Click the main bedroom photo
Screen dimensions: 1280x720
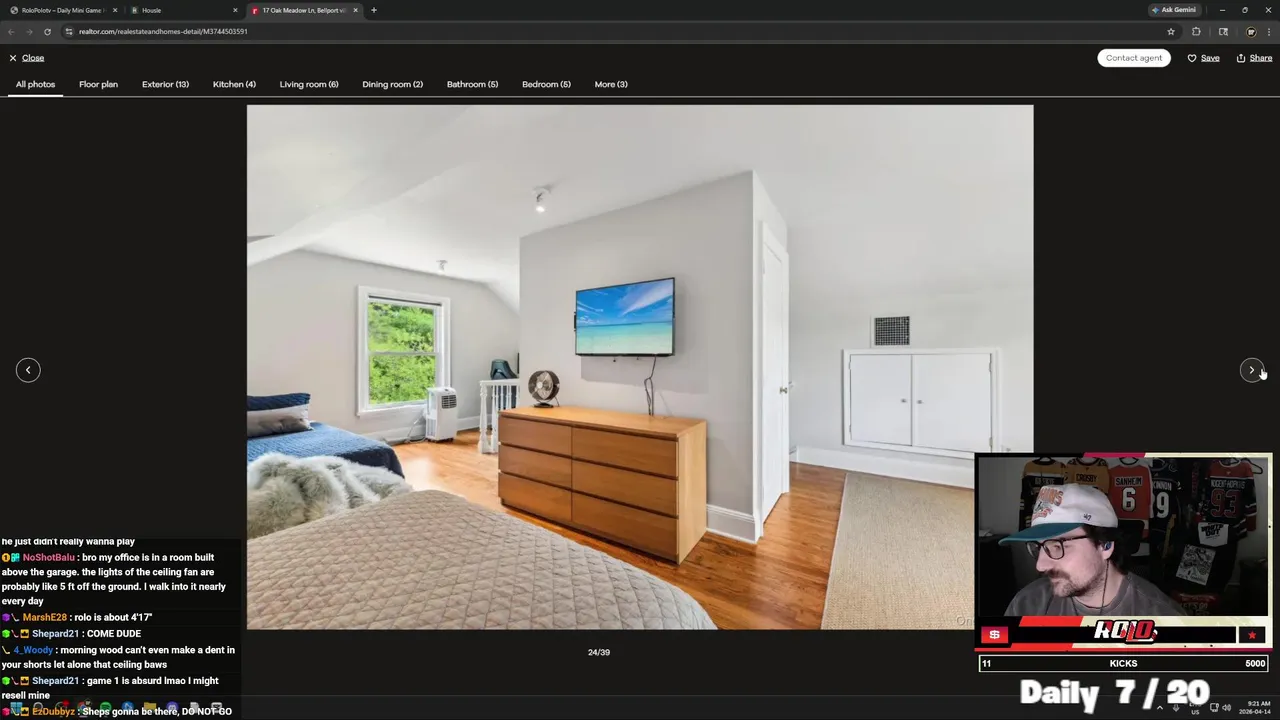click(640, 367)
